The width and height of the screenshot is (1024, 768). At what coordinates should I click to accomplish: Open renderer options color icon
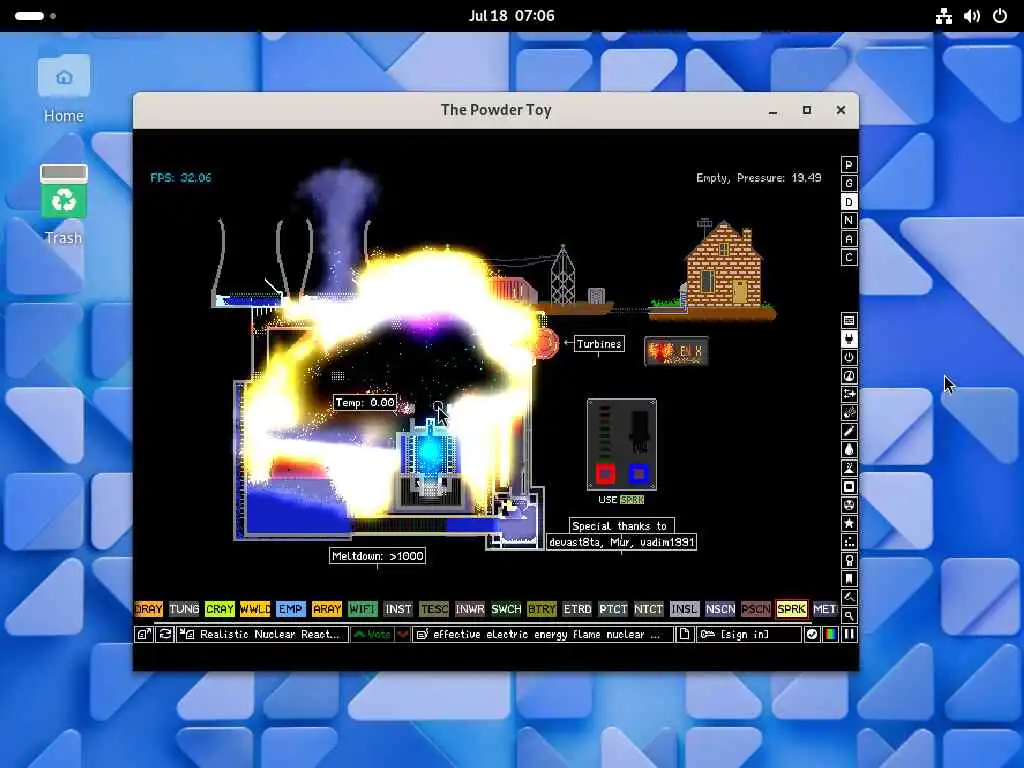[x=830, y=634]
